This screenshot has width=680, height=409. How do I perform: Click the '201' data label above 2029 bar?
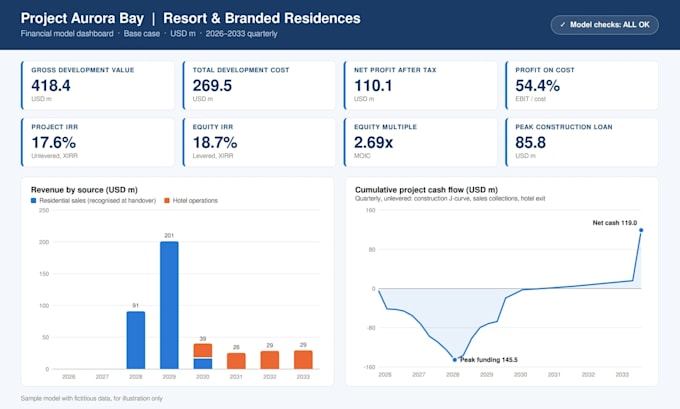tap(169, 236)
